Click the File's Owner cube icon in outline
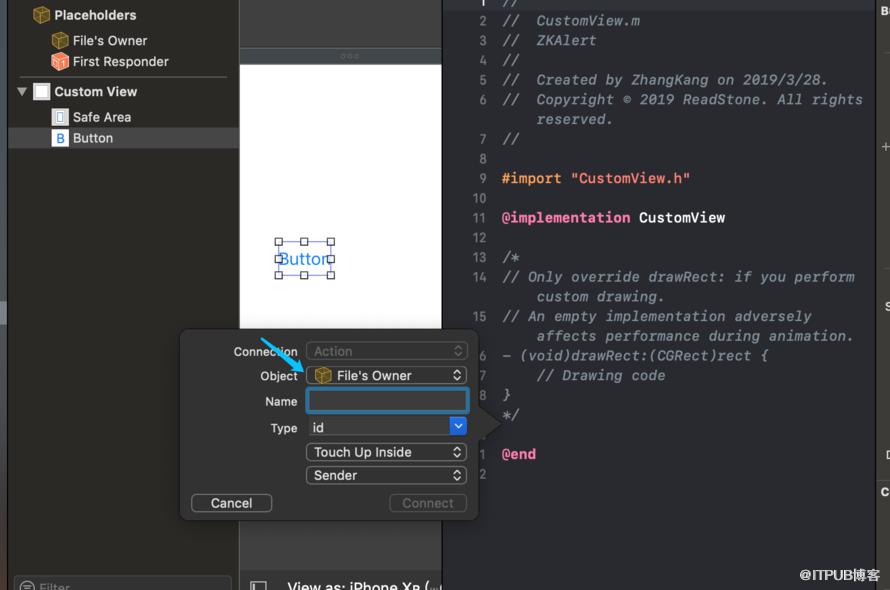Image resolution: width=890 pixels, height=590 pixels. 60,40
